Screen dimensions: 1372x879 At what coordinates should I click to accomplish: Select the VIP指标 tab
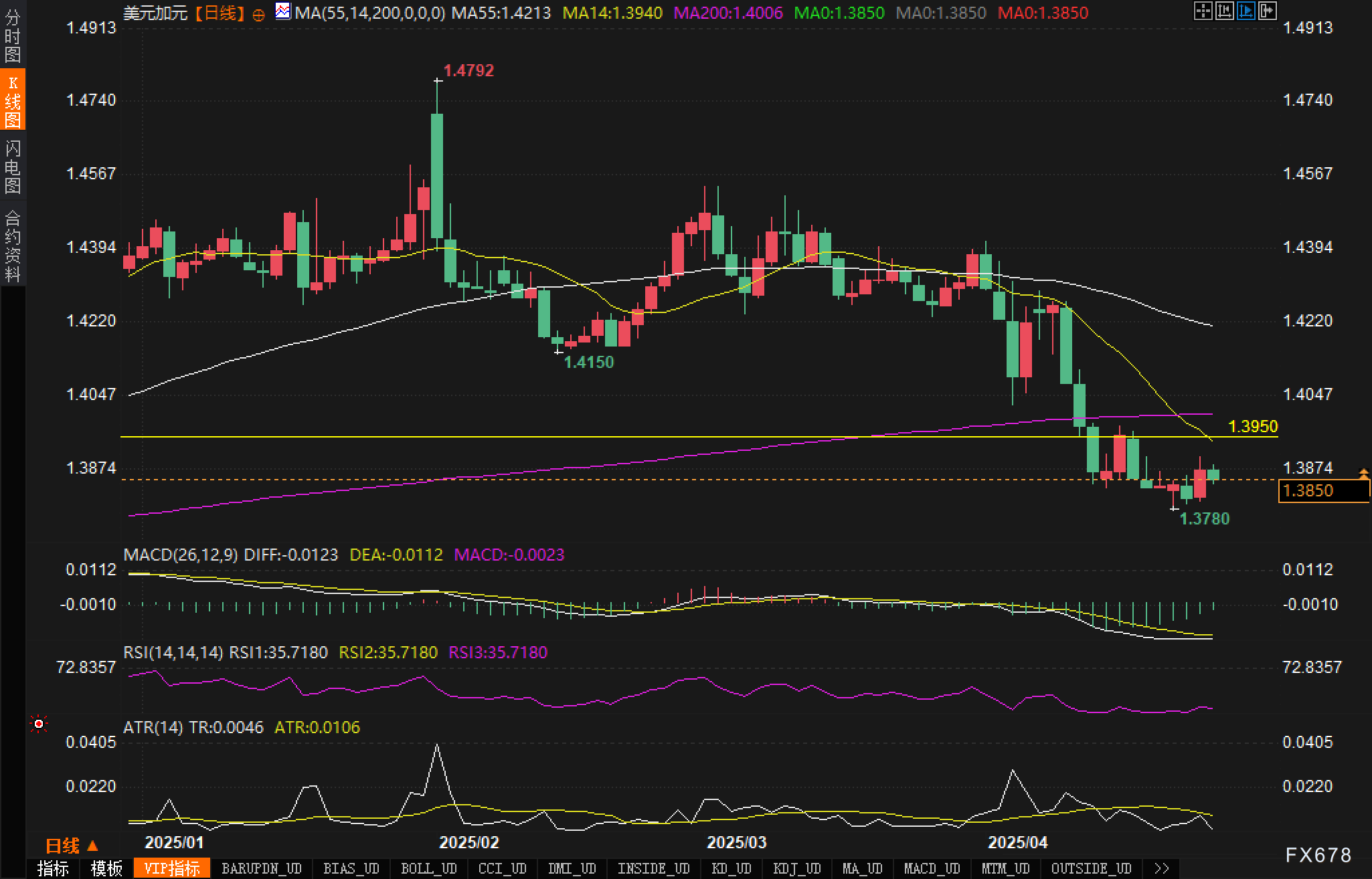172,868
